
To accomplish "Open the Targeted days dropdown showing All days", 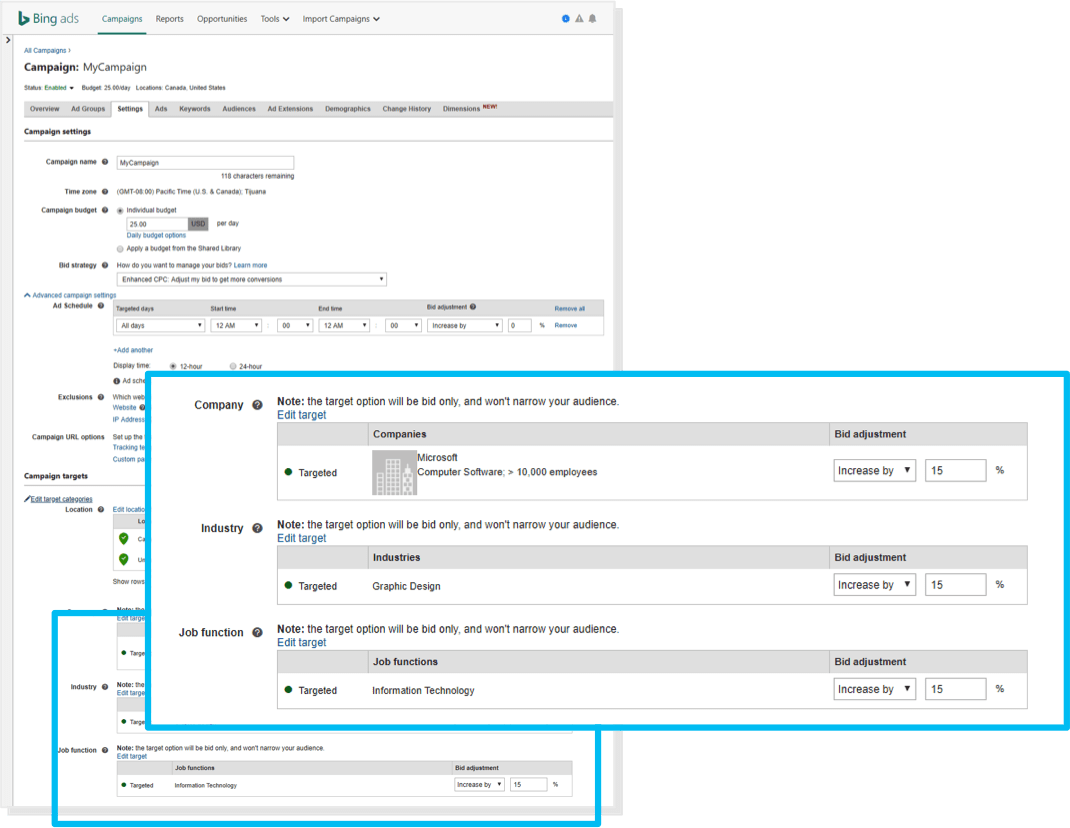I will (159, 325).
